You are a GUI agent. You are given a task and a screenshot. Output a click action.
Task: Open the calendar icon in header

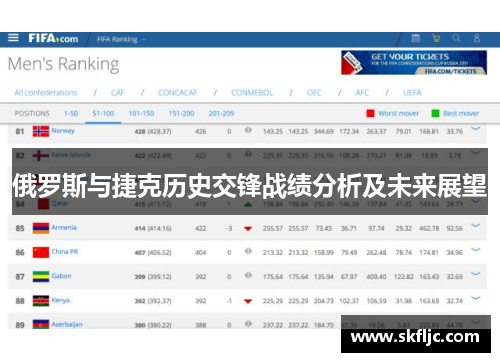point(416,38)
